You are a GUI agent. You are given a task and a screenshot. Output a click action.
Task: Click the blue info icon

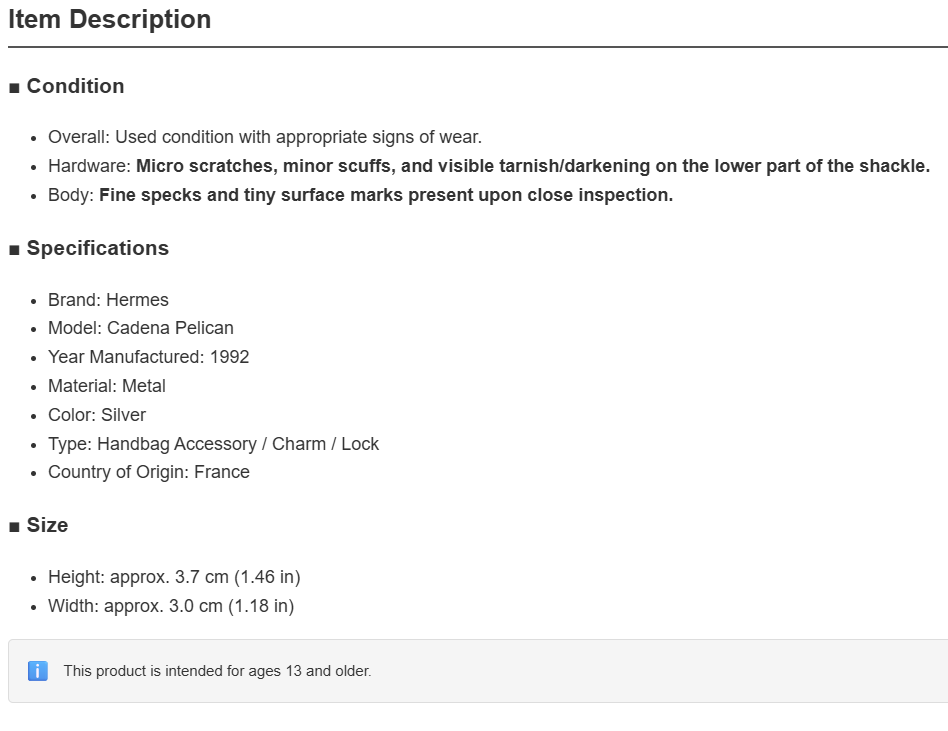click(37, 671)
